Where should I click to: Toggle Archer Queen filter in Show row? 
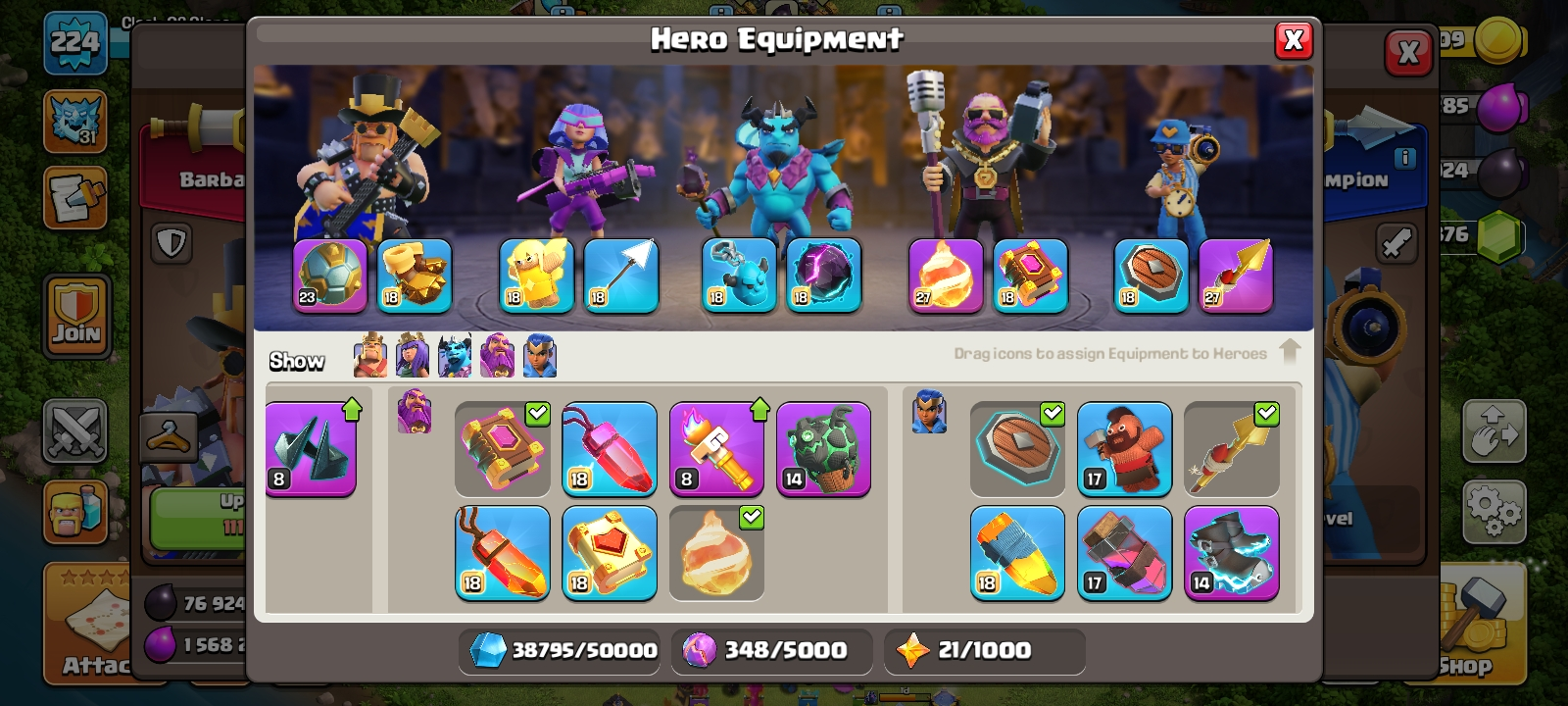click(413, 356)
